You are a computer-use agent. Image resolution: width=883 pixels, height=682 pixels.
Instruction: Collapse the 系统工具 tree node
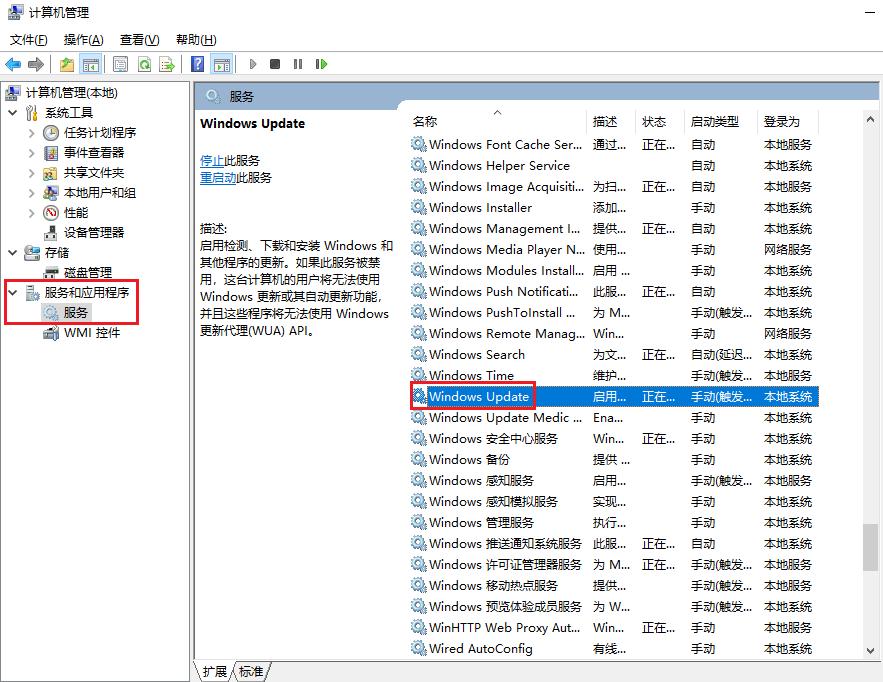pyautogui.click(x=10, y=113)
